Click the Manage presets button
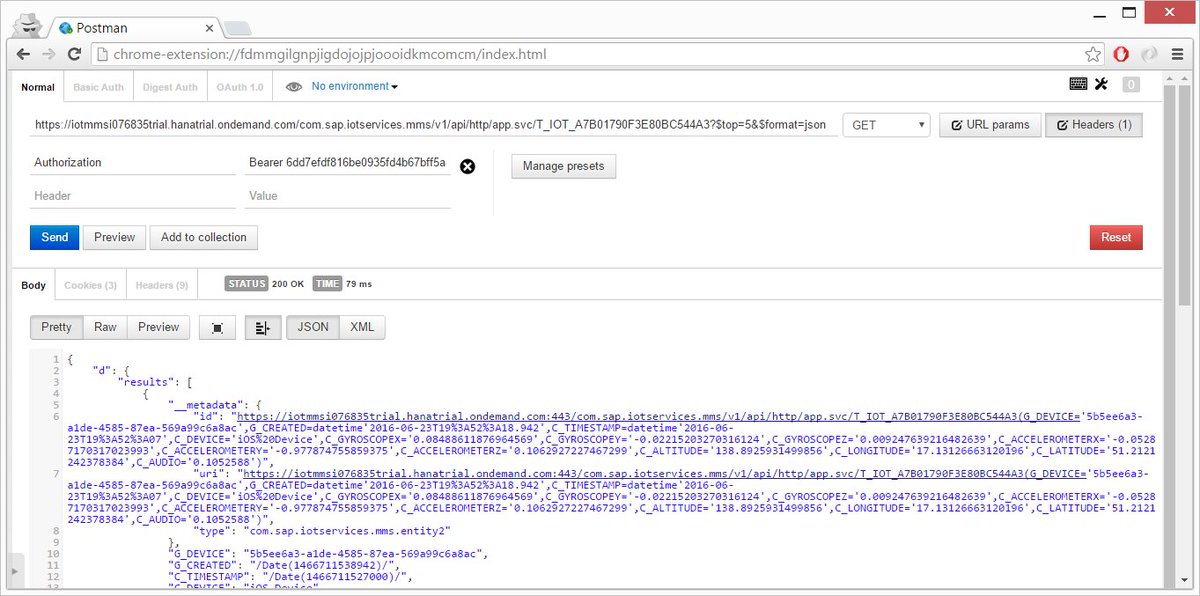Viewport: 1200px width, 596px height. pos(563,166)
